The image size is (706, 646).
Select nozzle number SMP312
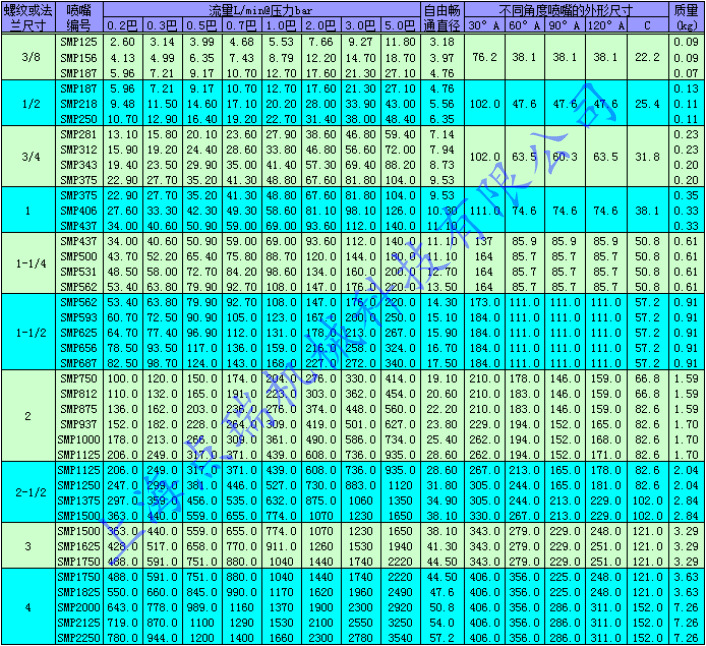(x=79, y=149)
